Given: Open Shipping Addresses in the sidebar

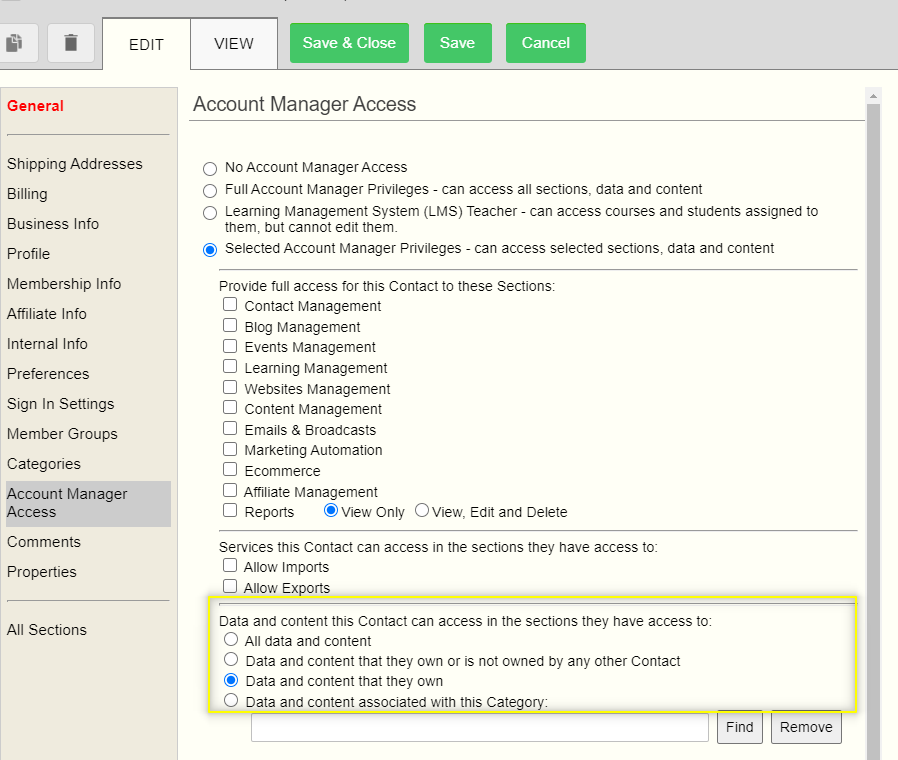Looking at the screenshot, I should [x=74, y=164].
